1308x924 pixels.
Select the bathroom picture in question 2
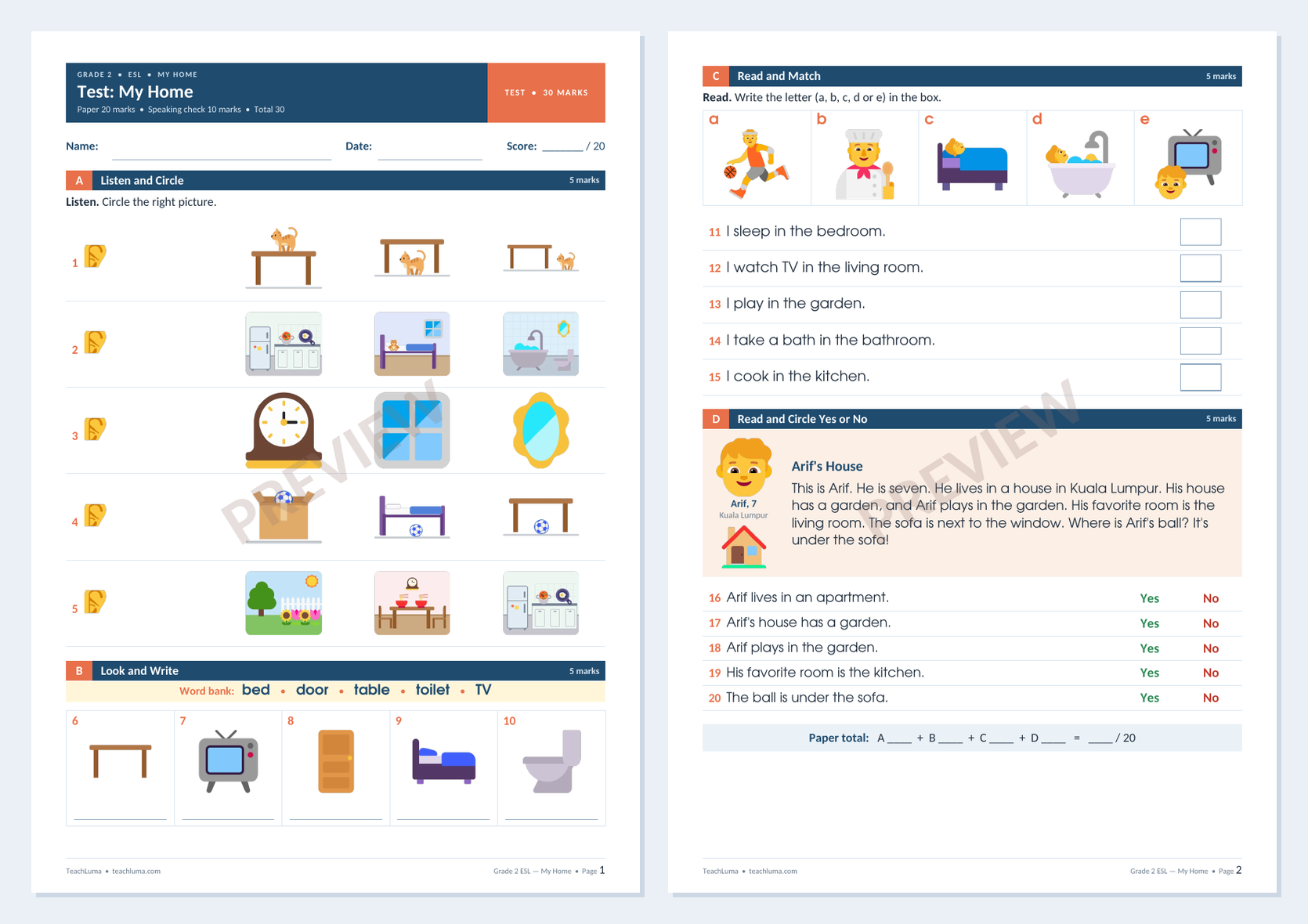click(540, 344)
